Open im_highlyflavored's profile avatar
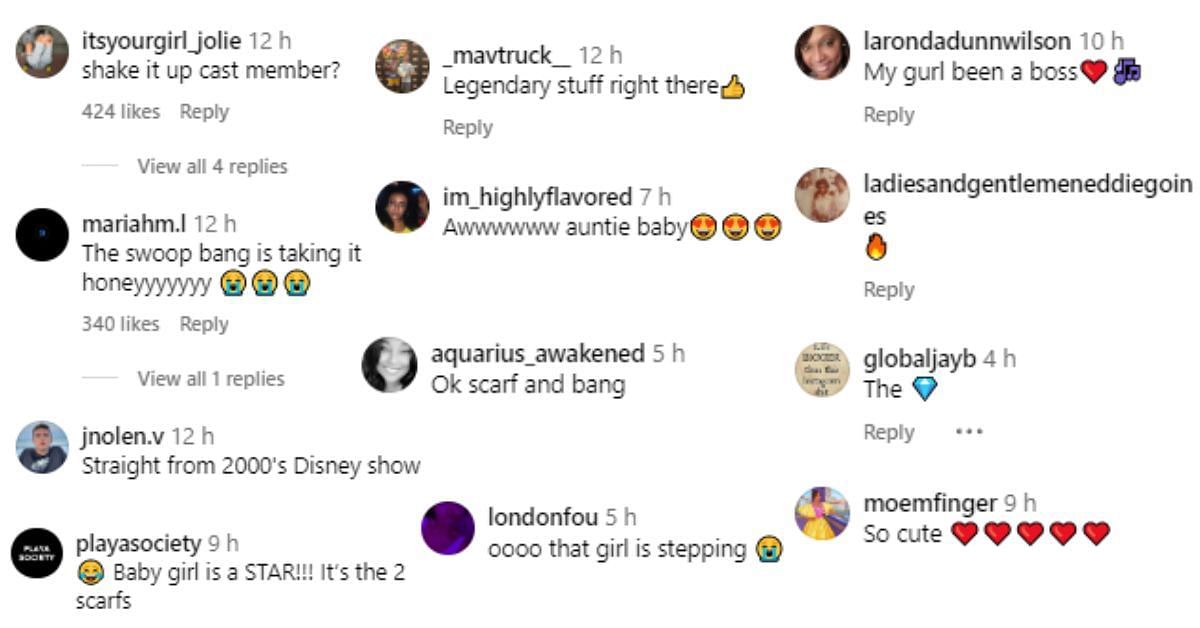The image size is (1200, 628). [x=402, y=207]
